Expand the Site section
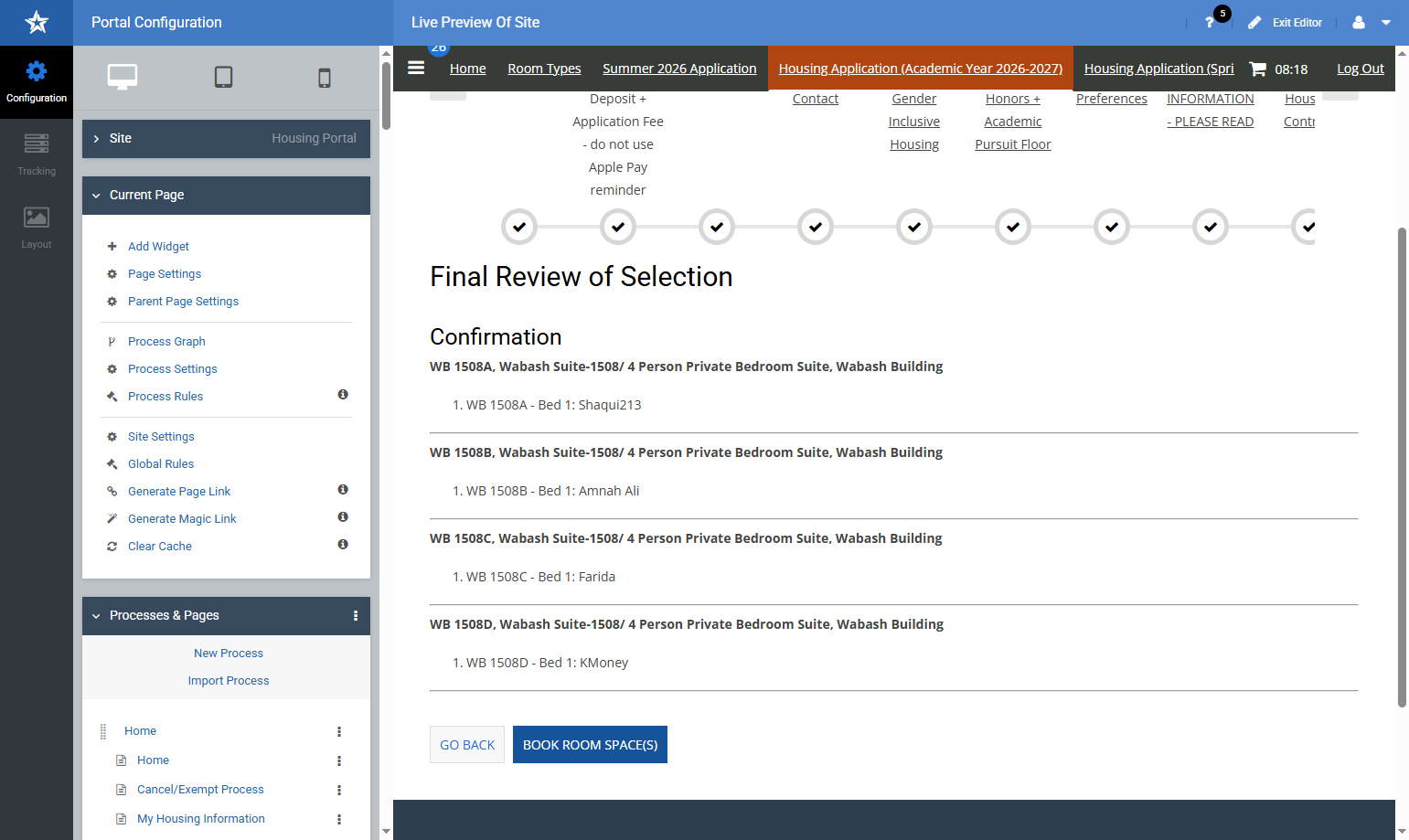This screenshot has height=840, width=1409. 226,139
